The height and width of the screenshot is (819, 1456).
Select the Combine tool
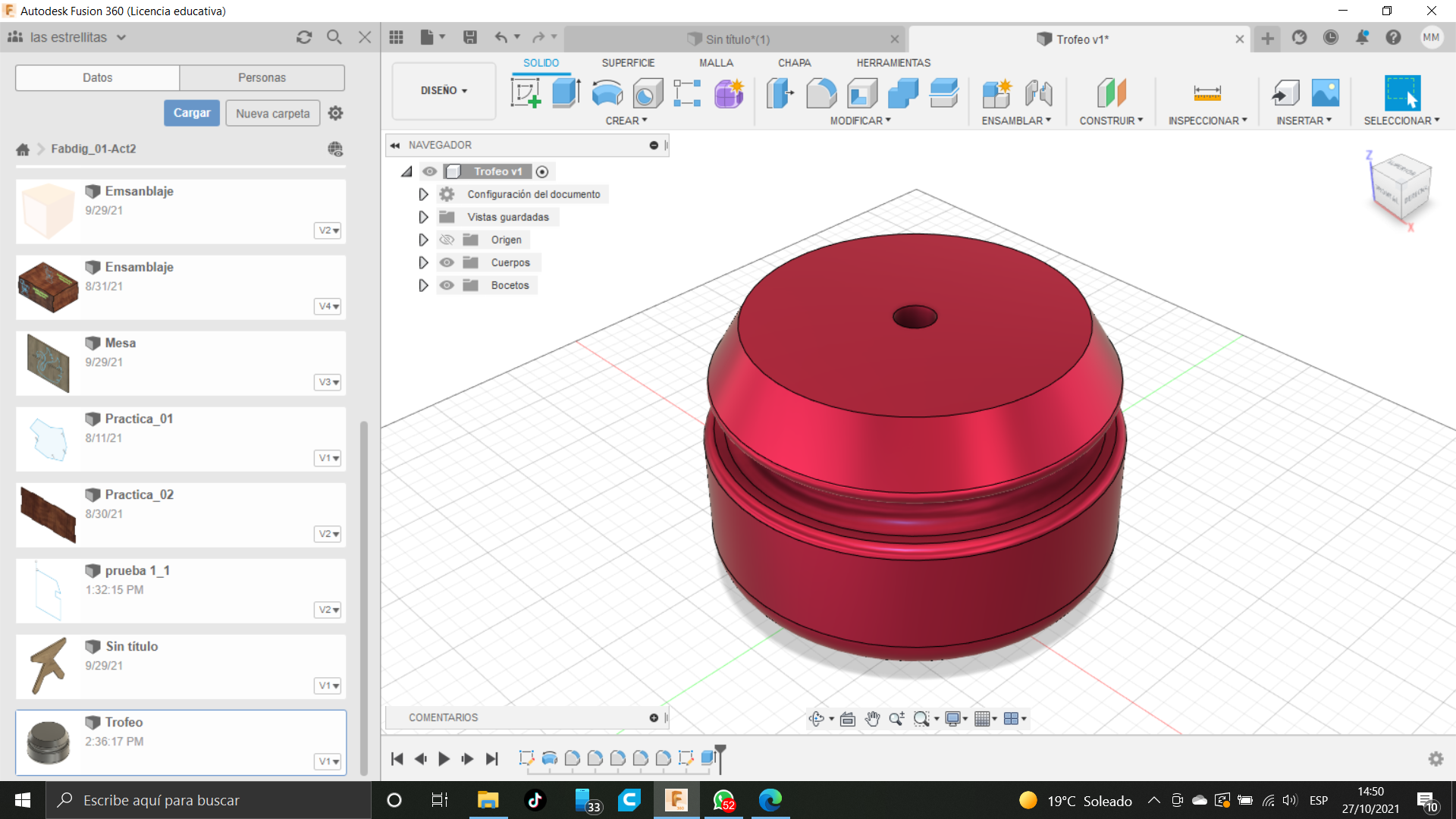coord(903,93)
